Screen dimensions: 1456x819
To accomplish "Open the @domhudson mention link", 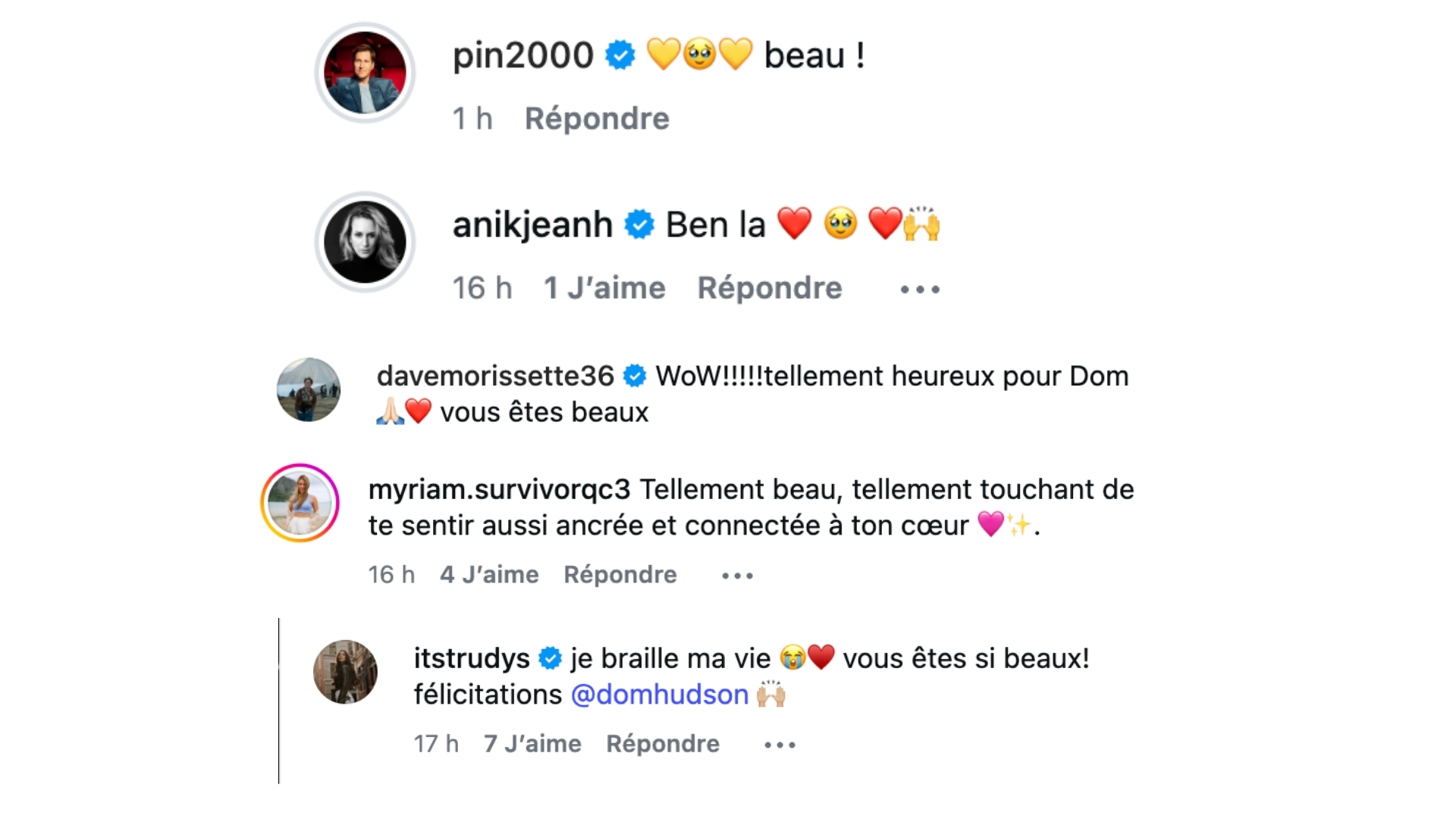I will pyautogui.click(x=659, y=695).
